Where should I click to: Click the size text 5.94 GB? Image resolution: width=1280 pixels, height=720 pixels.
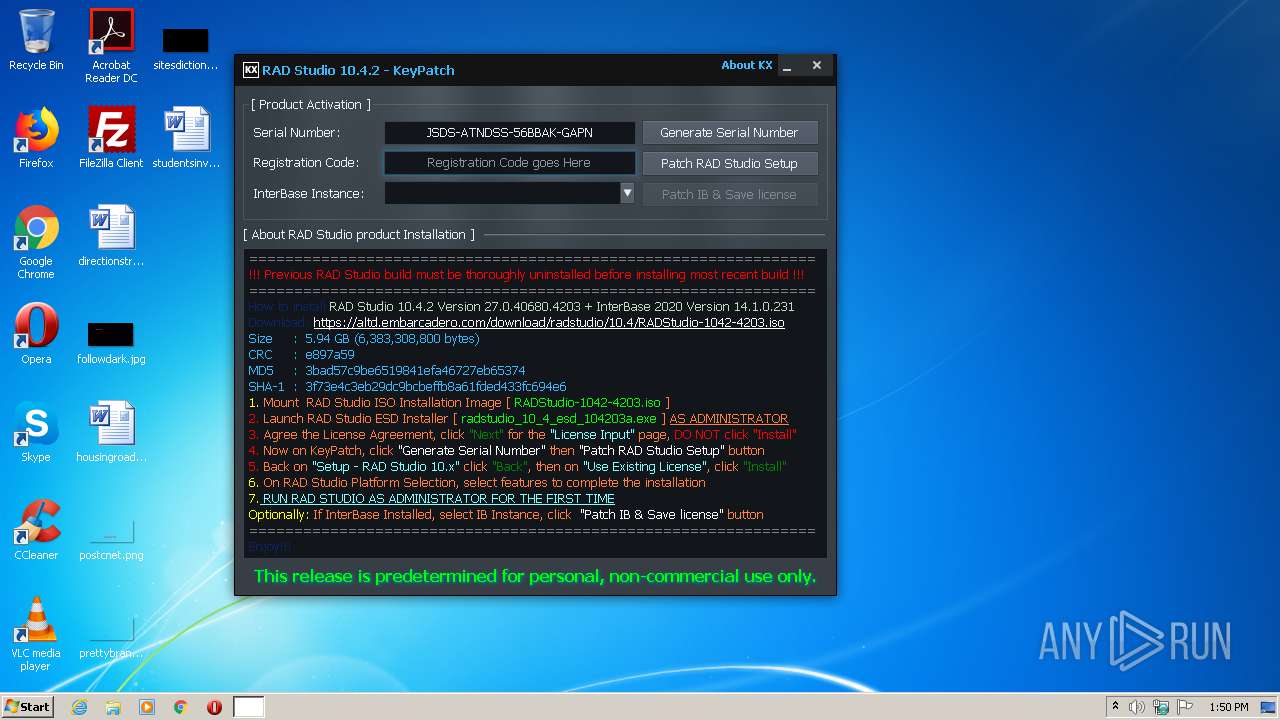pyautogui.click(x=392, y=339)
